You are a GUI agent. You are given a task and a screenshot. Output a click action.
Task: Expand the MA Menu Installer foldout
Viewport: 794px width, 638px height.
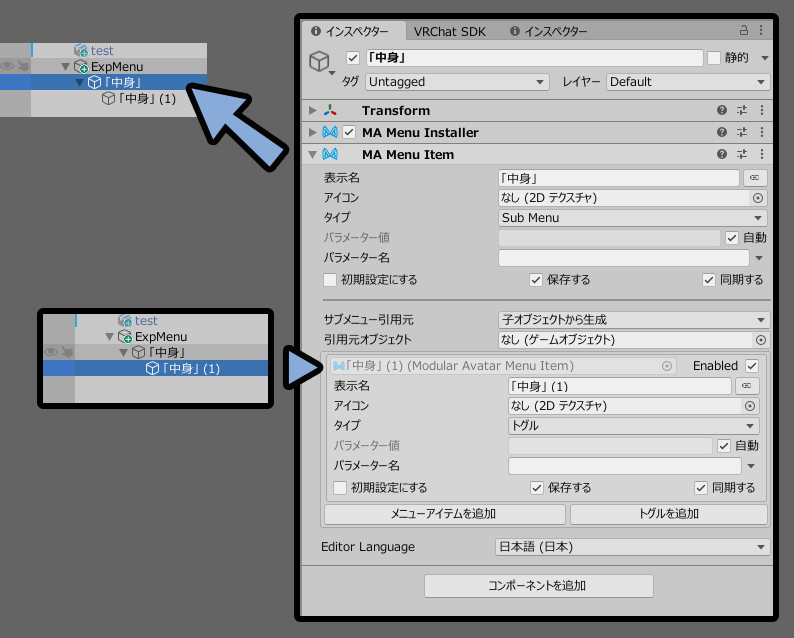coord(312,132)
